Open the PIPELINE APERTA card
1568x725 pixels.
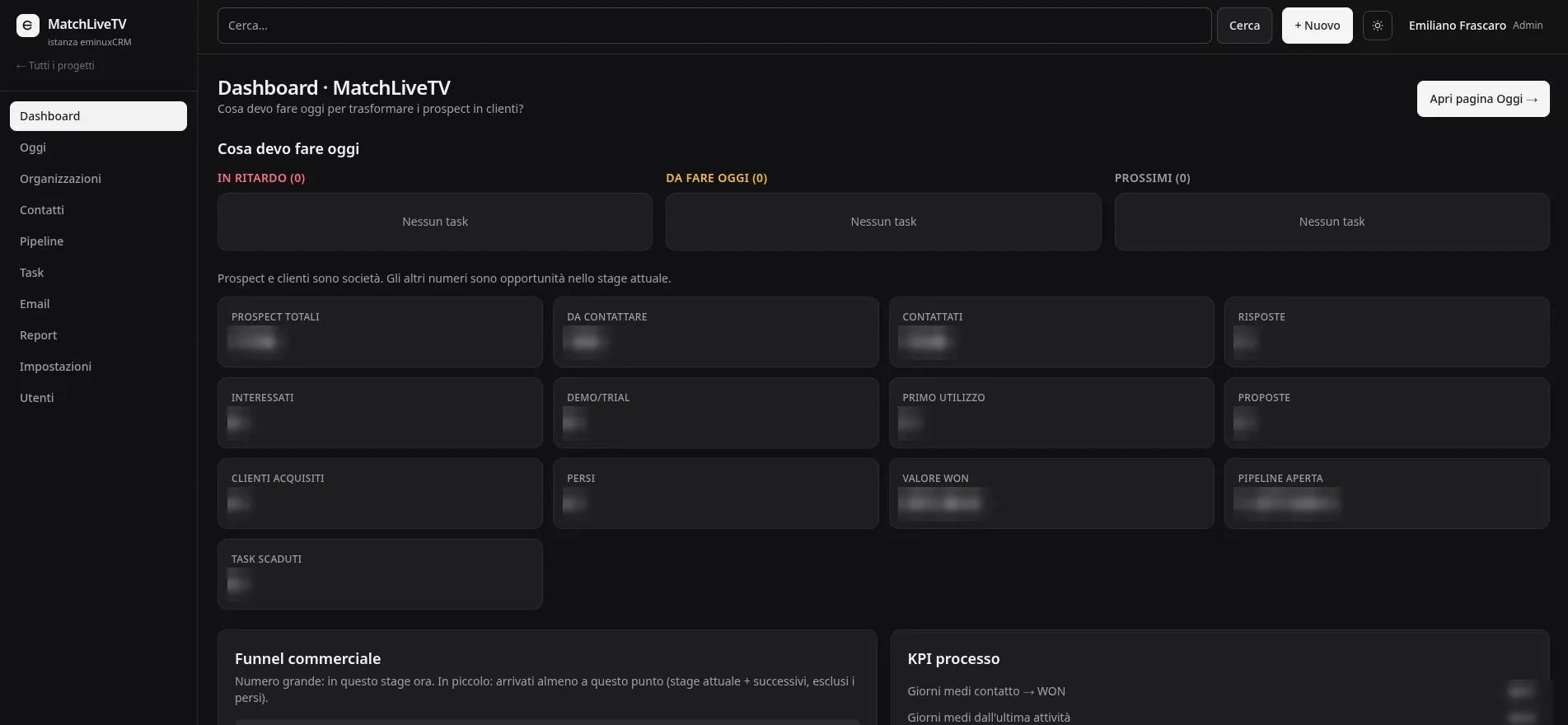coord(1387,493)
